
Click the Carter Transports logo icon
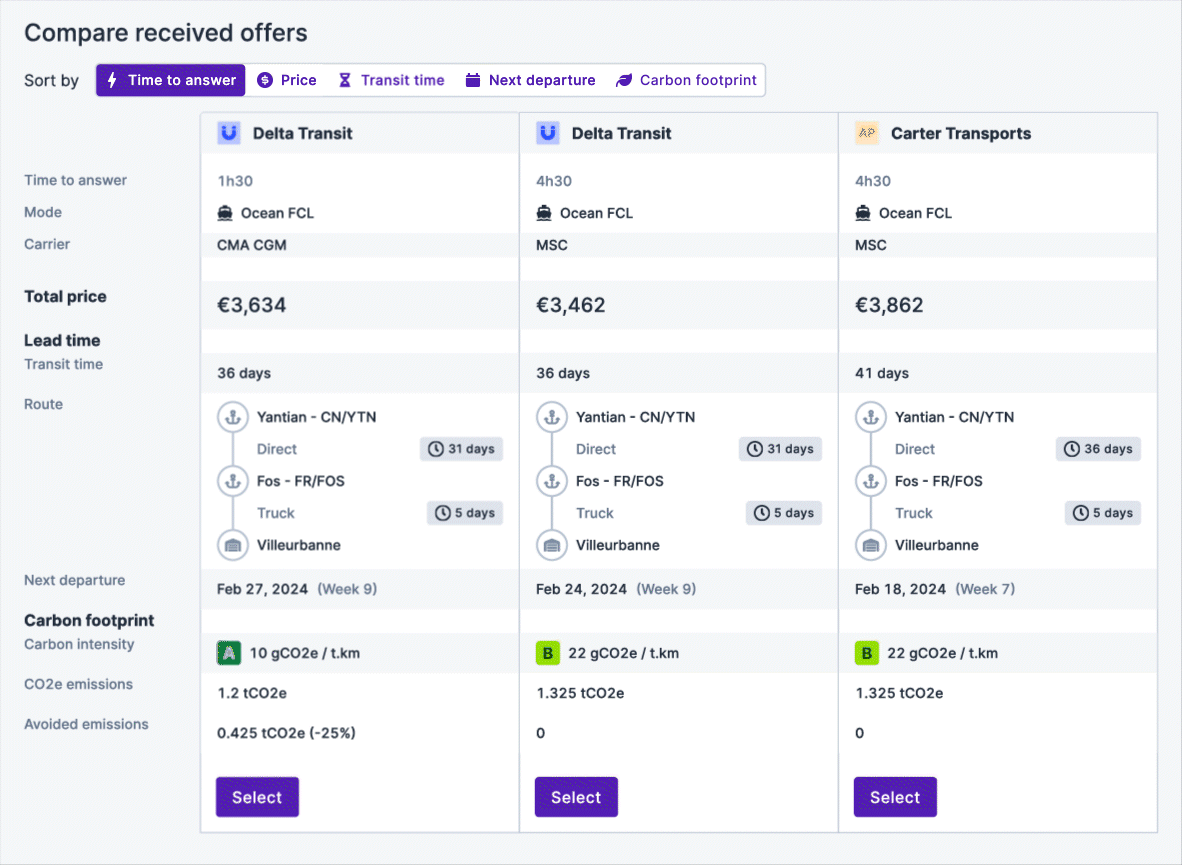866,133
